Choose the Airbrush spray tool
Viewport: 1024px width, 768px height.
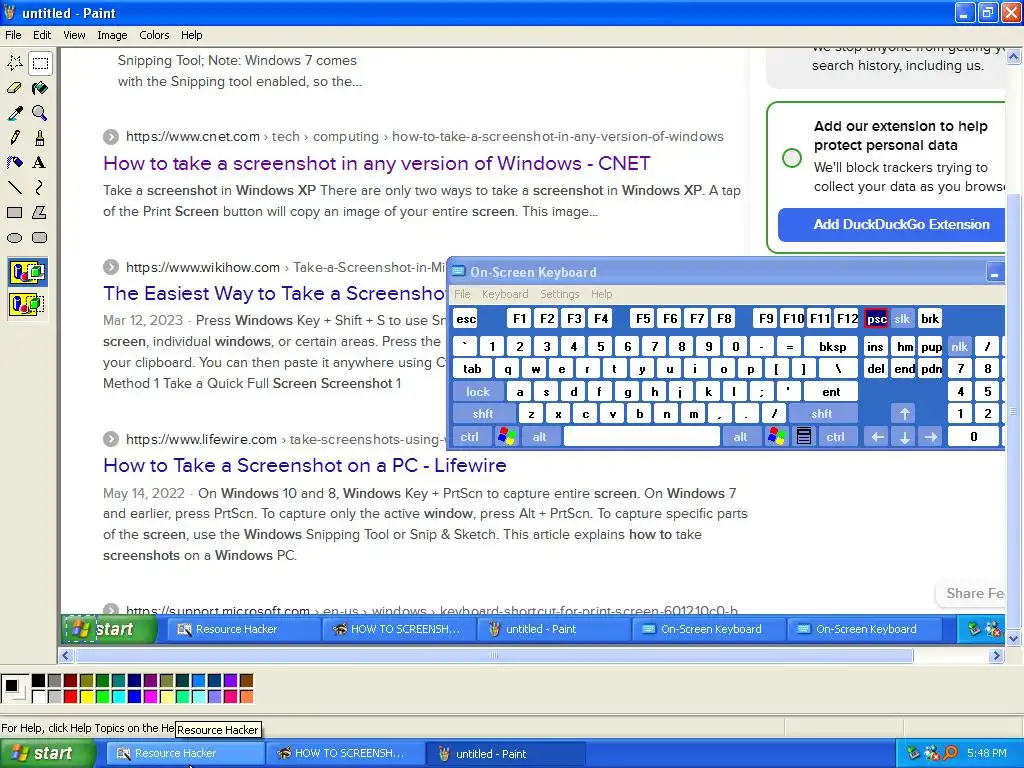click(x=15, y=163)
